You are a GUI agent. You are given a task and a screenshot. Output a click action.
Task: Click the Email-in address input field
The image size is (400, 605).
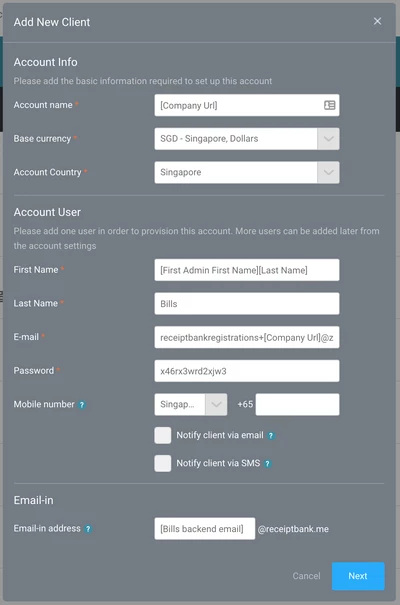pyautogui.click(x=205, y=529)
